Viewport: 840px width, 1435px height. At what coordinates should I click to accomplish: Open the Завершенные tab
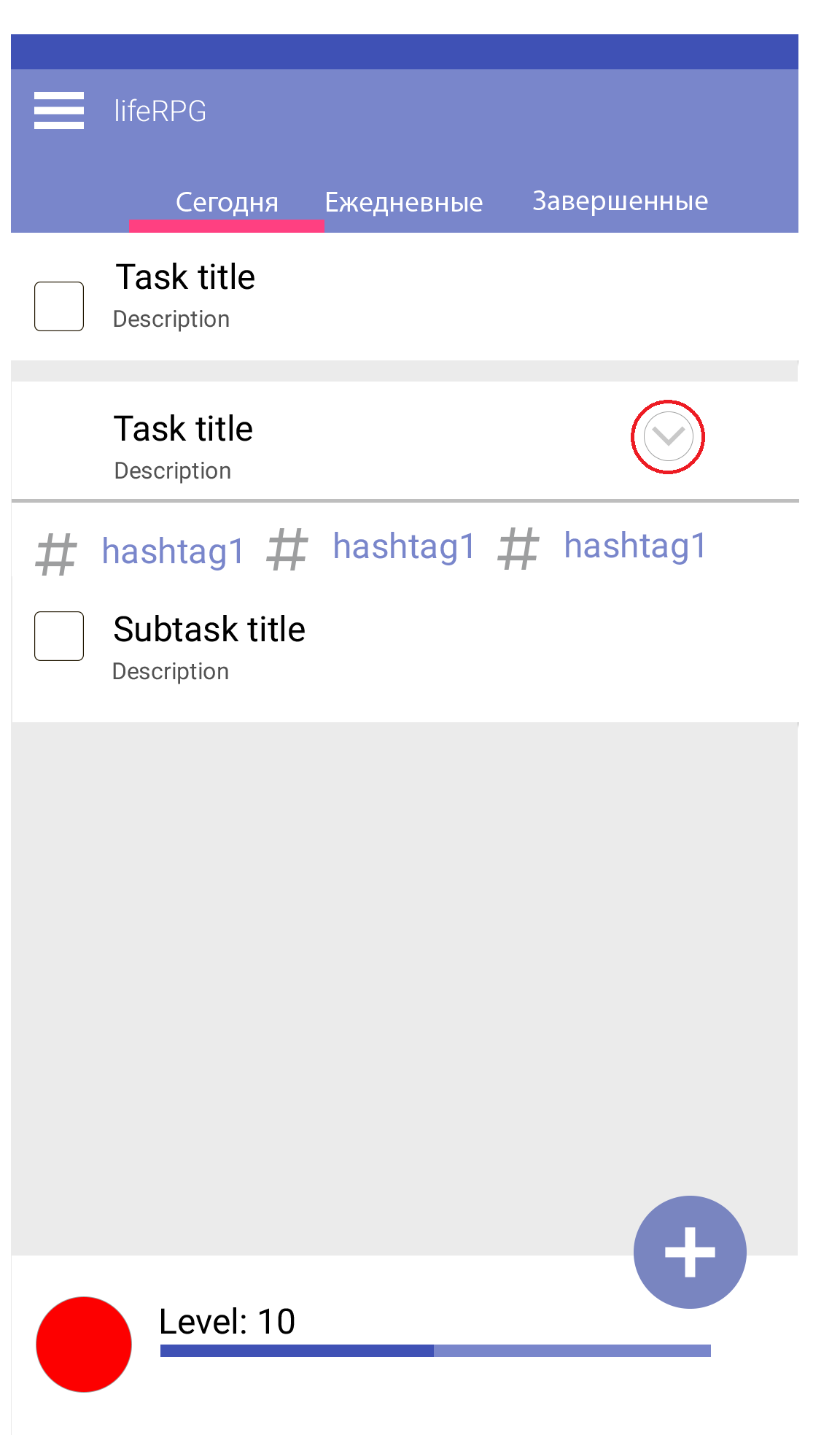[x=620, y=201]
